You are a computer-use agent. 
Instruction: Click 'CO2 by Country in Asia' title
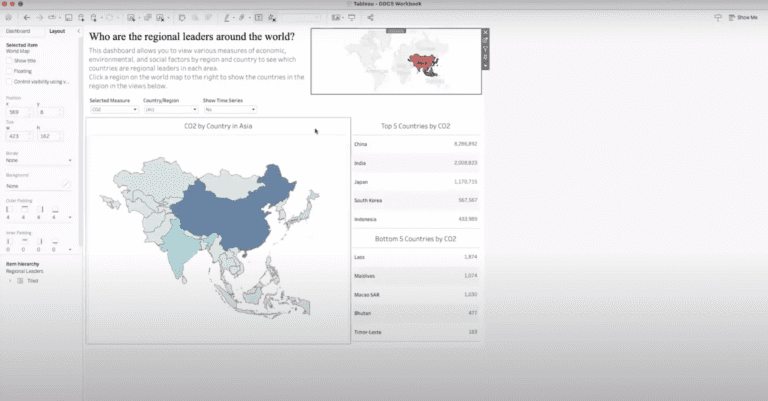click(218, 126)
